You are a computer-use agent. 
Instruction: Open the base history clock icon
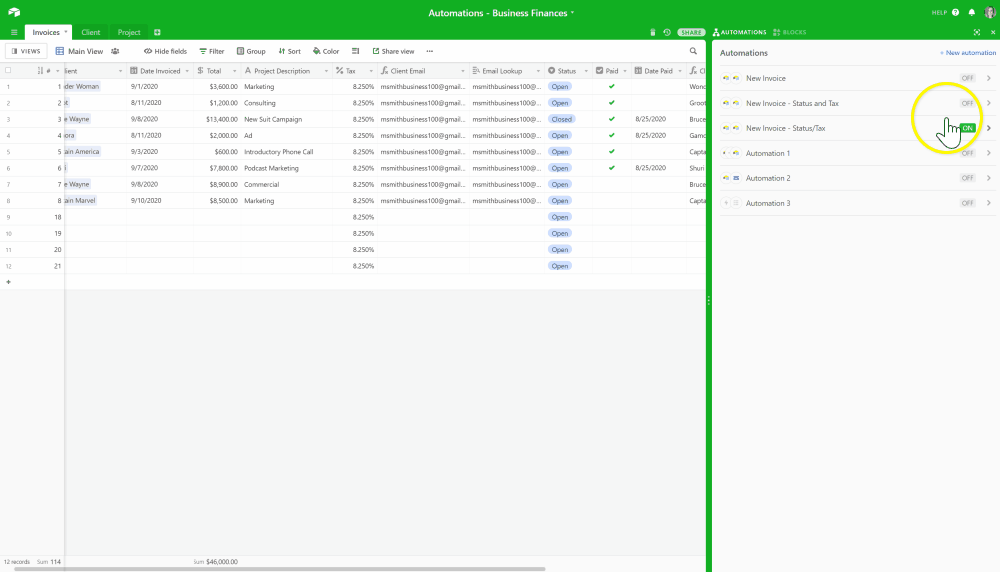[667, 33]
